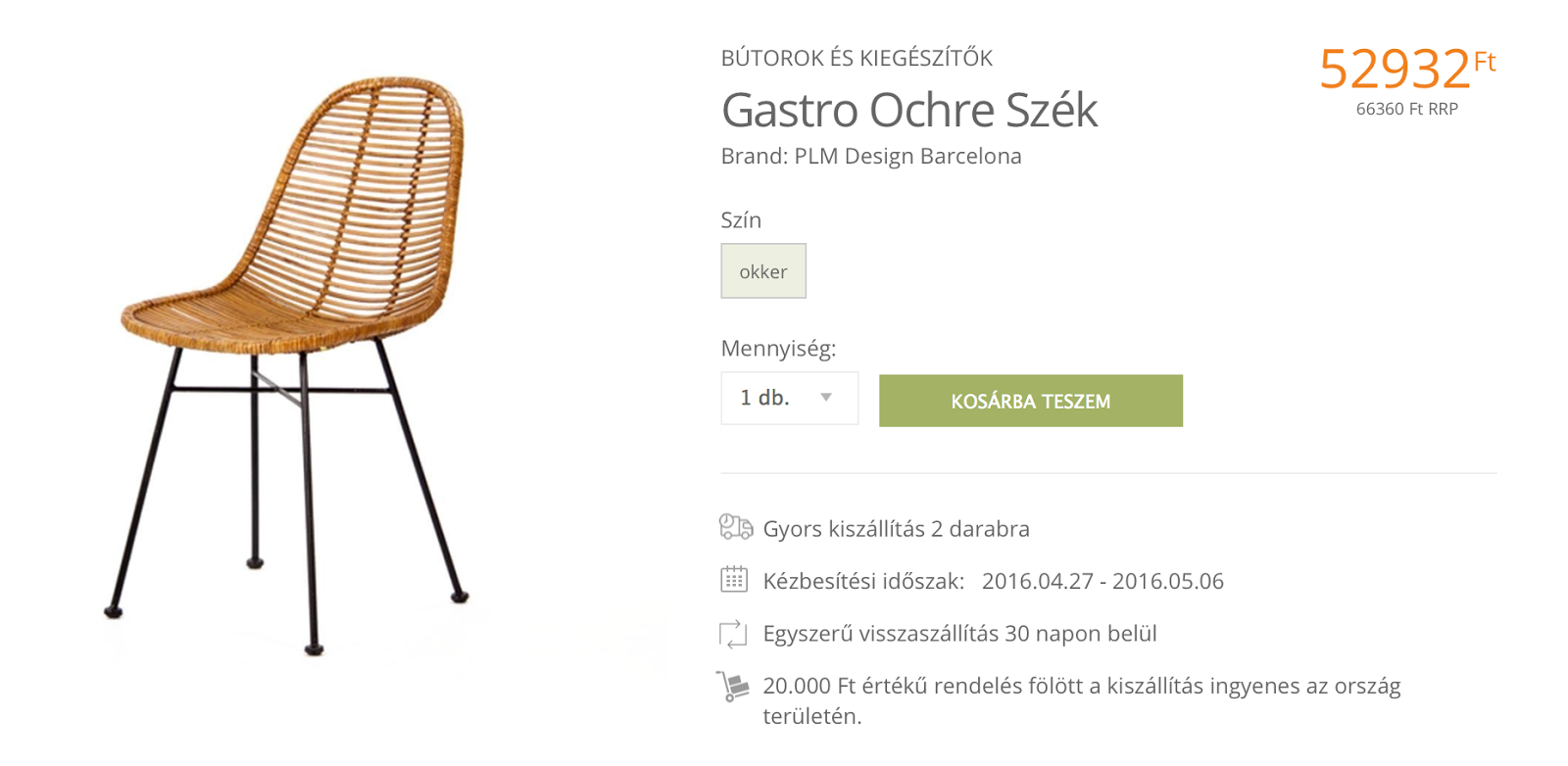Choose the okker color swatch

763,271
